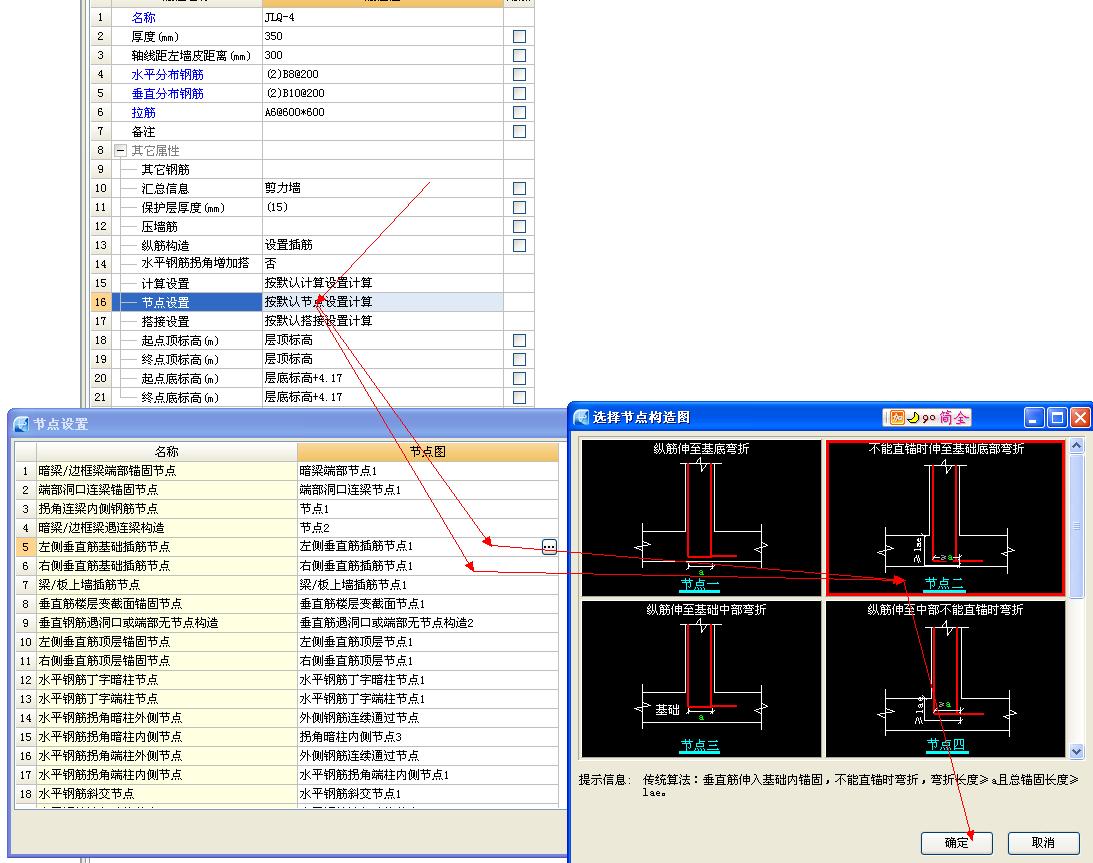
Task: Open the 节点四 link
Action: click(x=946, y=744)
